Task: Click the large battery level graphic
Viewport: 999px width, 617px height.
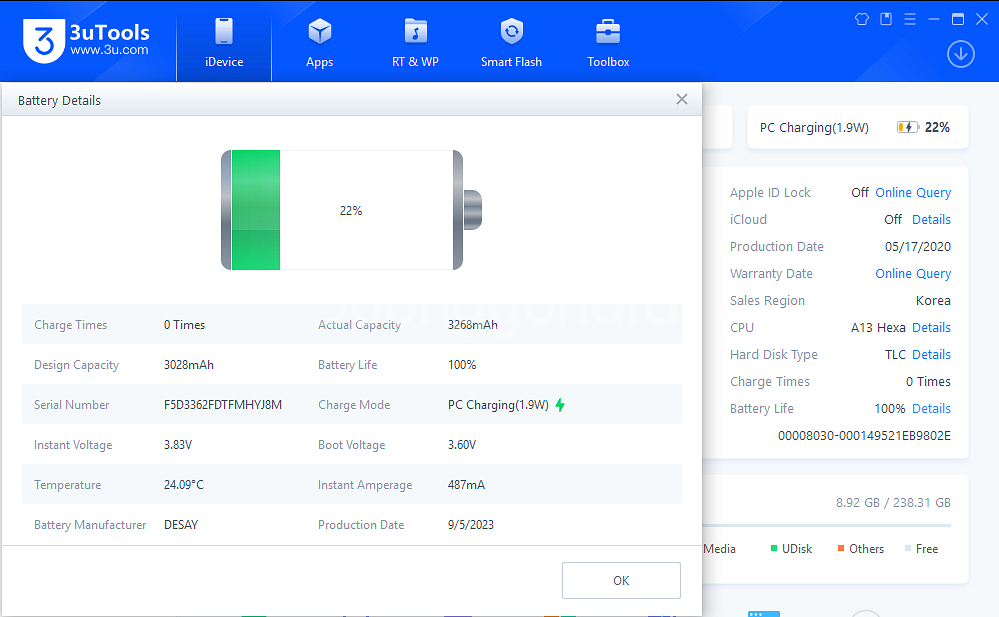Action: pos(350,210)
